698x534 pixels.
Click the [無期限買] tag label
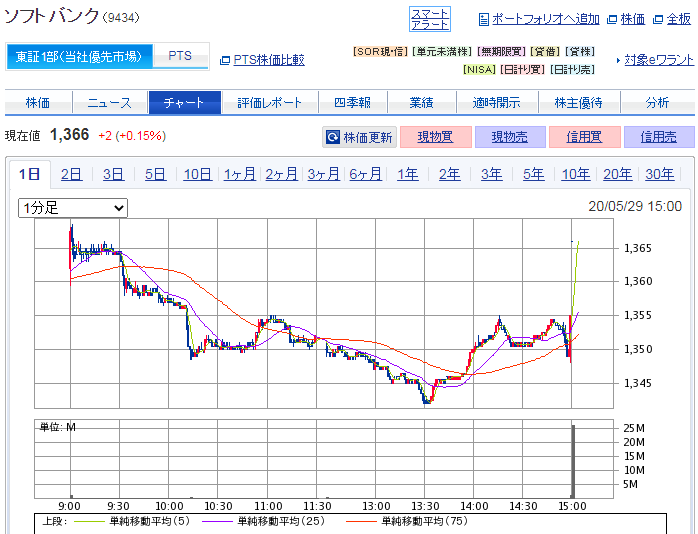point(501,52)
